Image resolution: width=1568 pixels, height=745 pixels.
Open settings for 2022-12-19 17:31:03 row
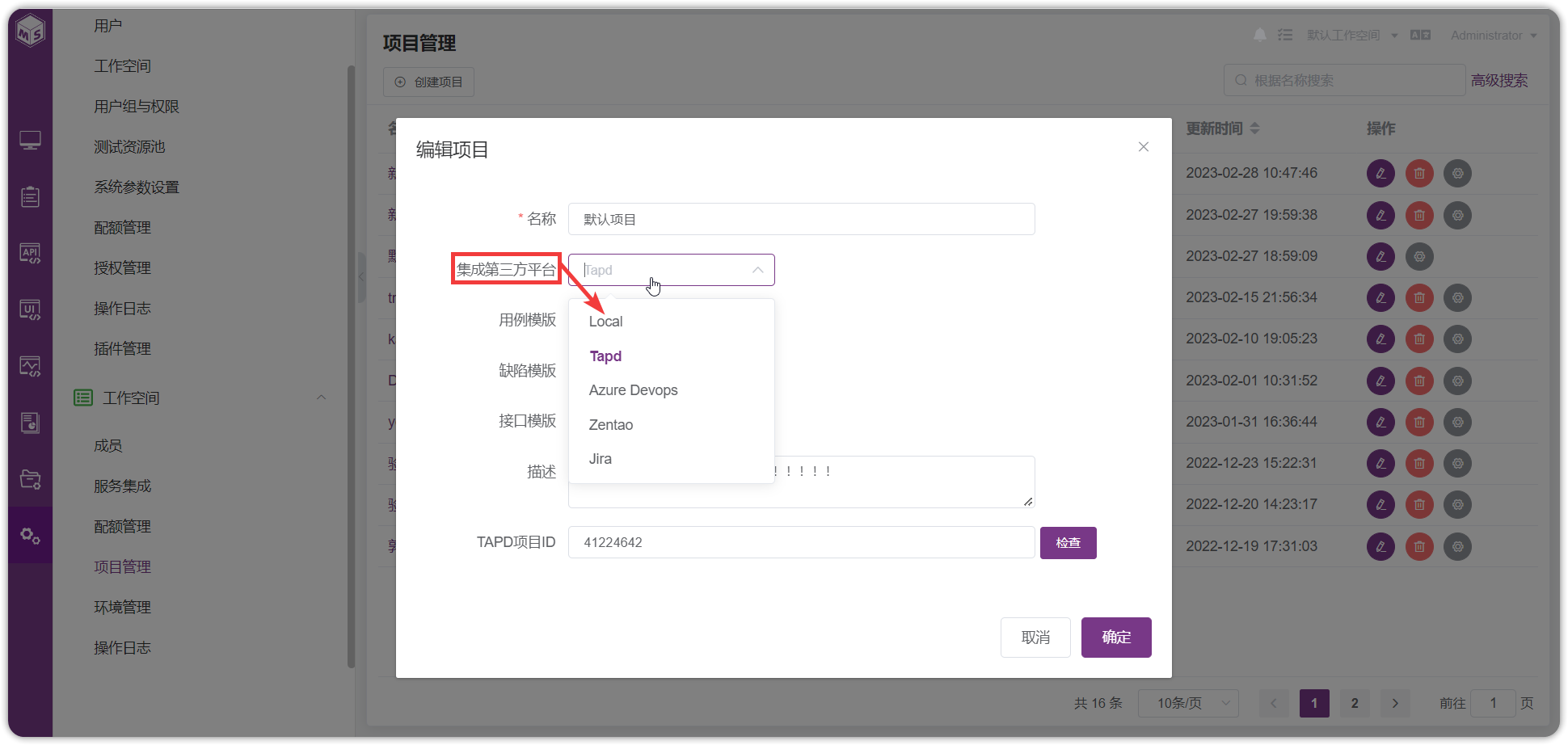coord(1458,546)
